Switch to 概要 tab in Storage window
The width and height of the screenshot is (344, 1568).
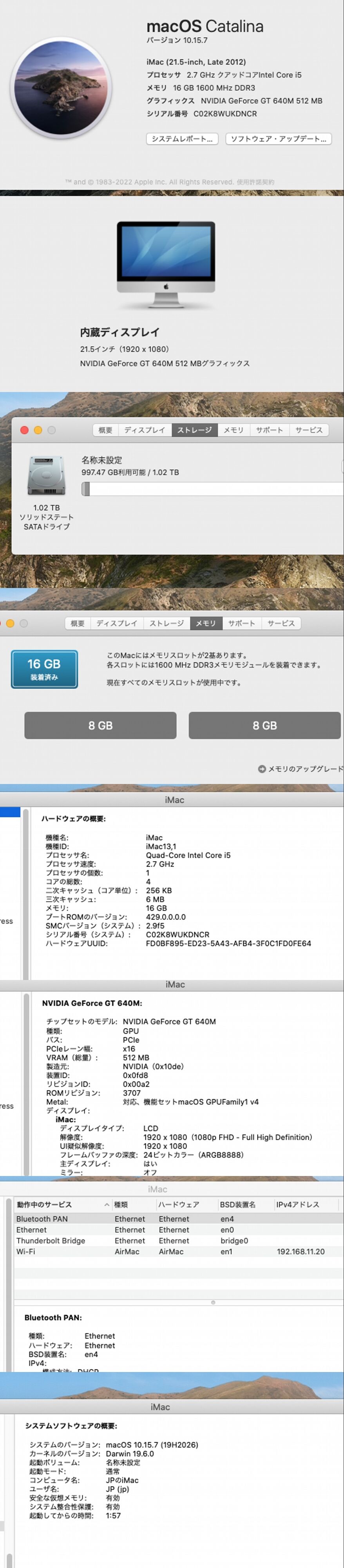[105, 430]
